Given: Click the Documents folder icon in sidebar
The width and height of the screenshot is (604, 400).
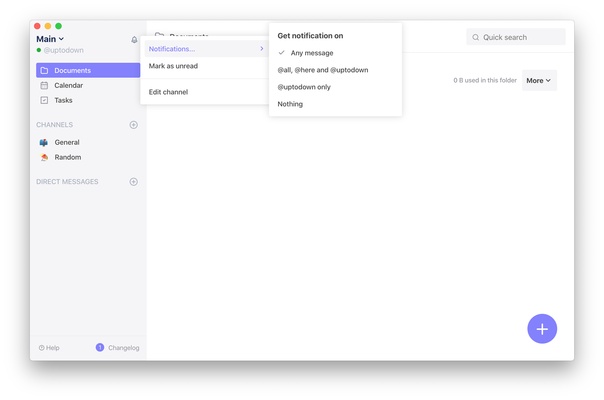Looking at the screenshot, I should tap(44, 71).
